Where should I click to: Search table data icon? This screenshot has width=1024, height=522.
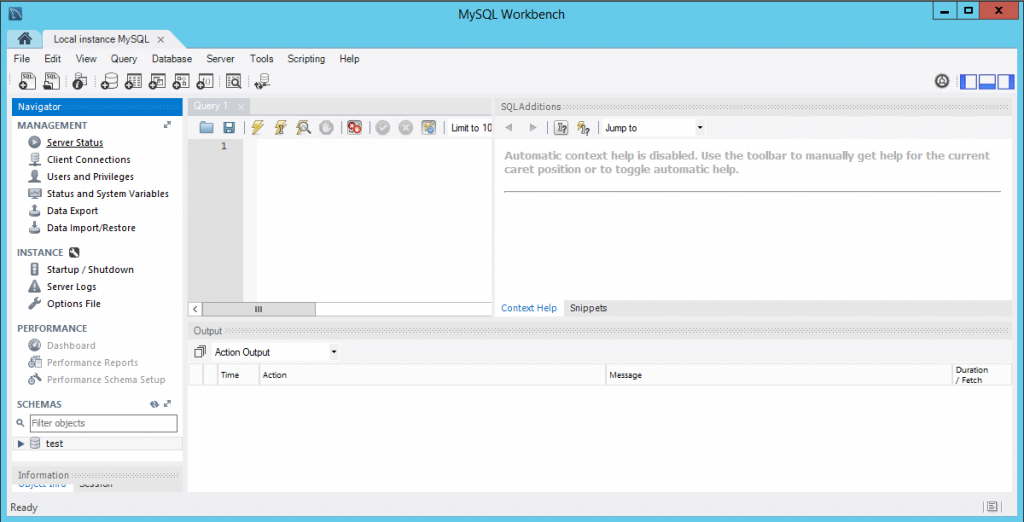coord(234,81)
